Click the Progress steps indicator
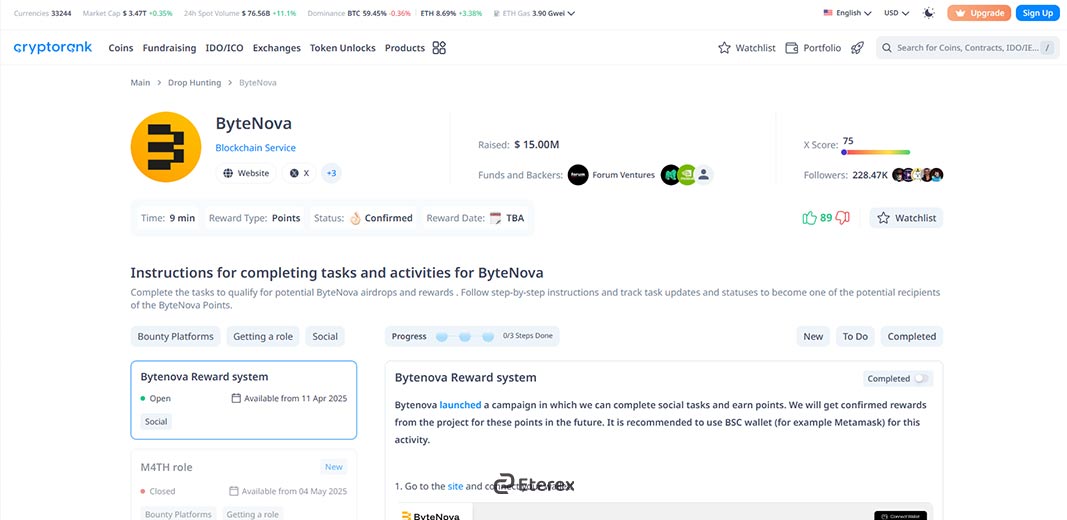1067x520 pixels. 472,336
